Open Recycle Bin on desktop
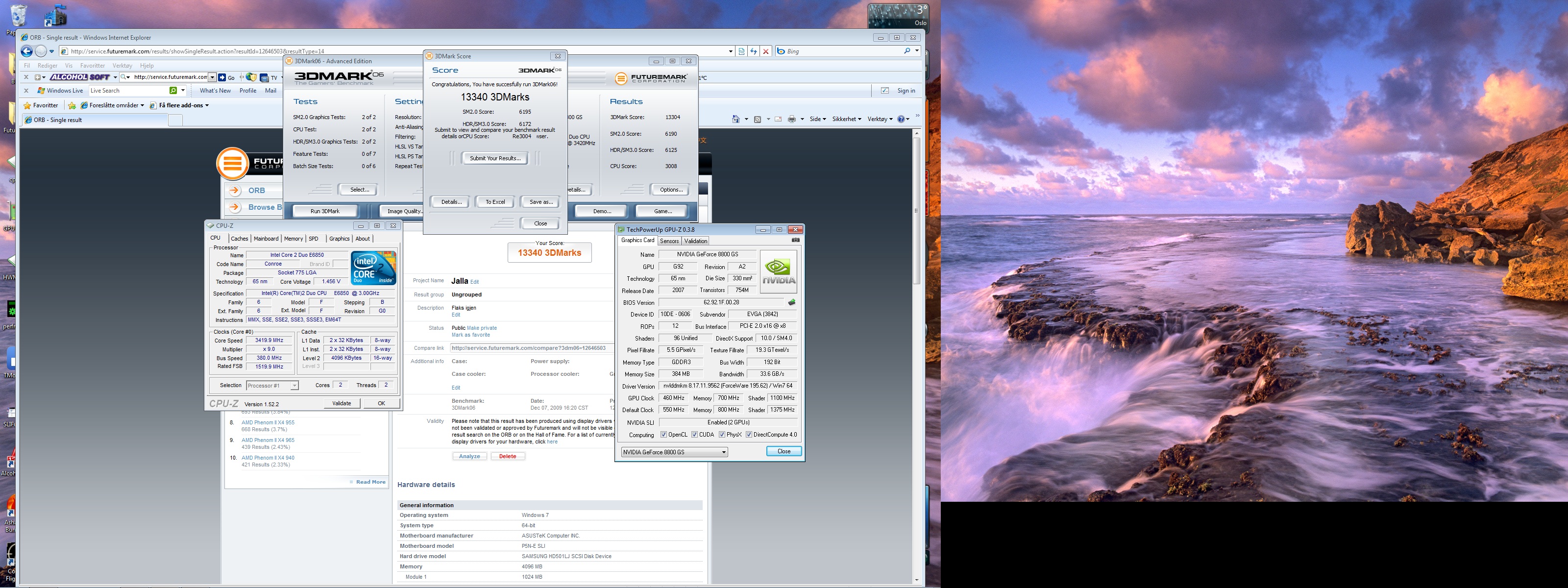Image resolution: width=1568 pixels, height=588 pixels. click(x=18, y=16)
